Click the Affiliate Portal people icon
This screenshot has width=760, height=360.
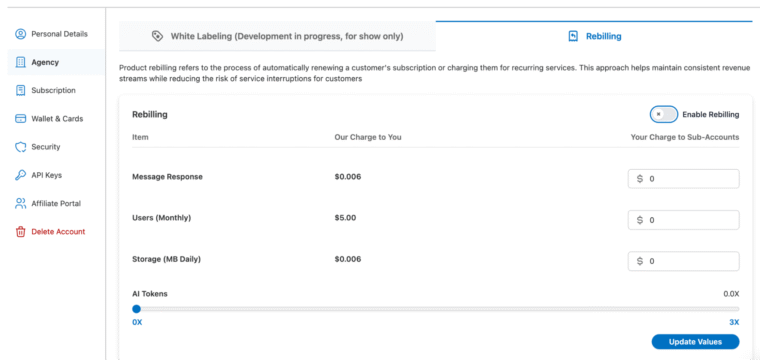pyautogui.click(x=20, y=203)
